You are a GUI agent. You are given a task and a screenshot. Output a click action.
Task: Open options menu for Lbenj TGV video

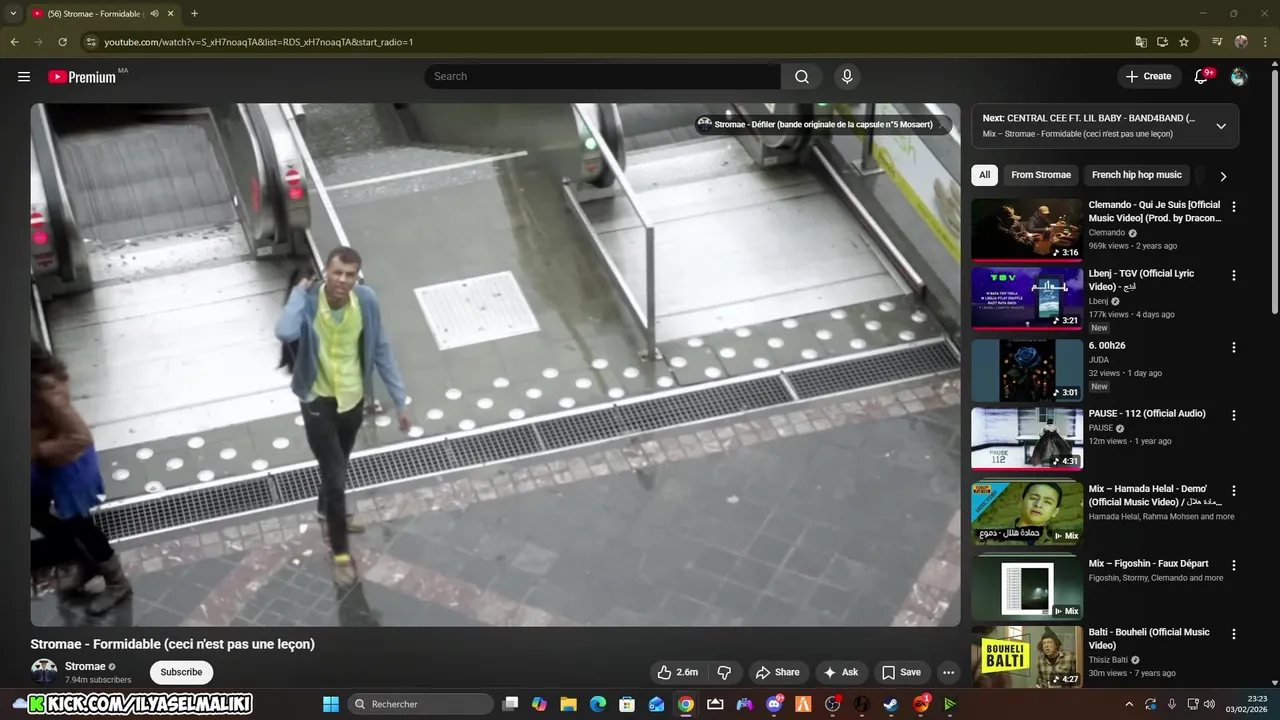coord(1233,275)
